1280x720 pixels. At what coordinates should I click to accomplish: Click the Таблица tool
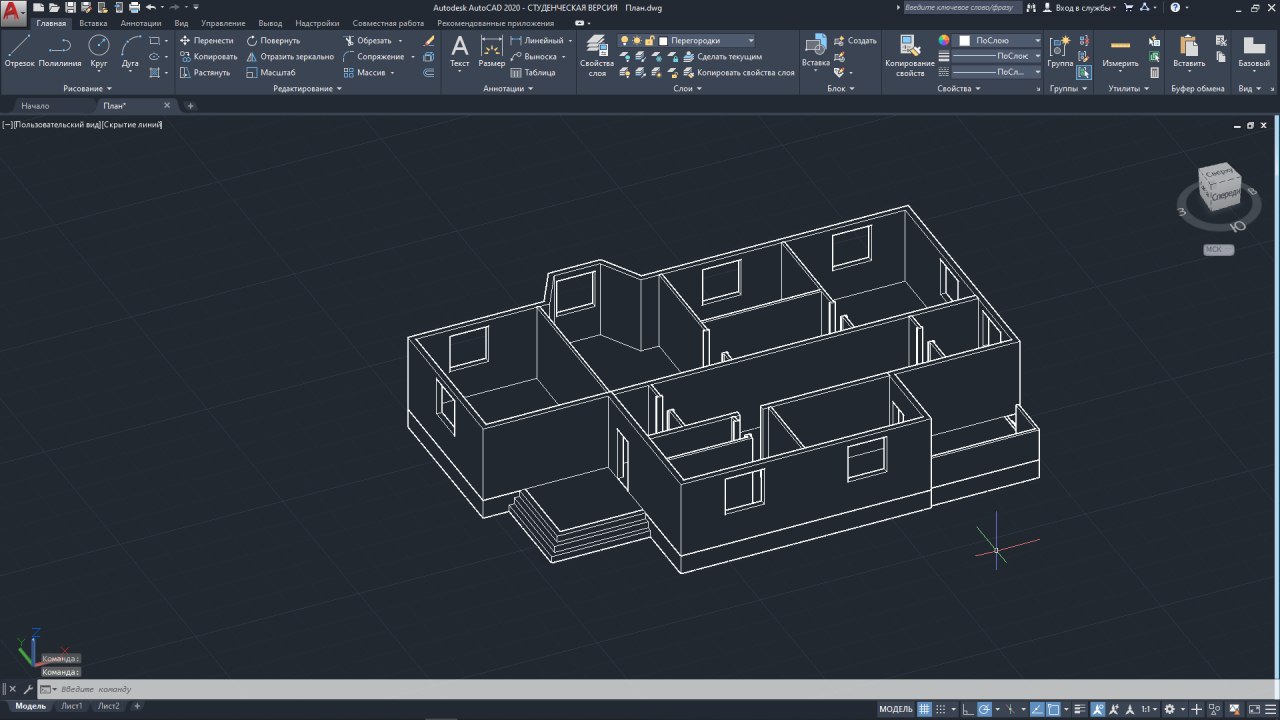[532, 73]
